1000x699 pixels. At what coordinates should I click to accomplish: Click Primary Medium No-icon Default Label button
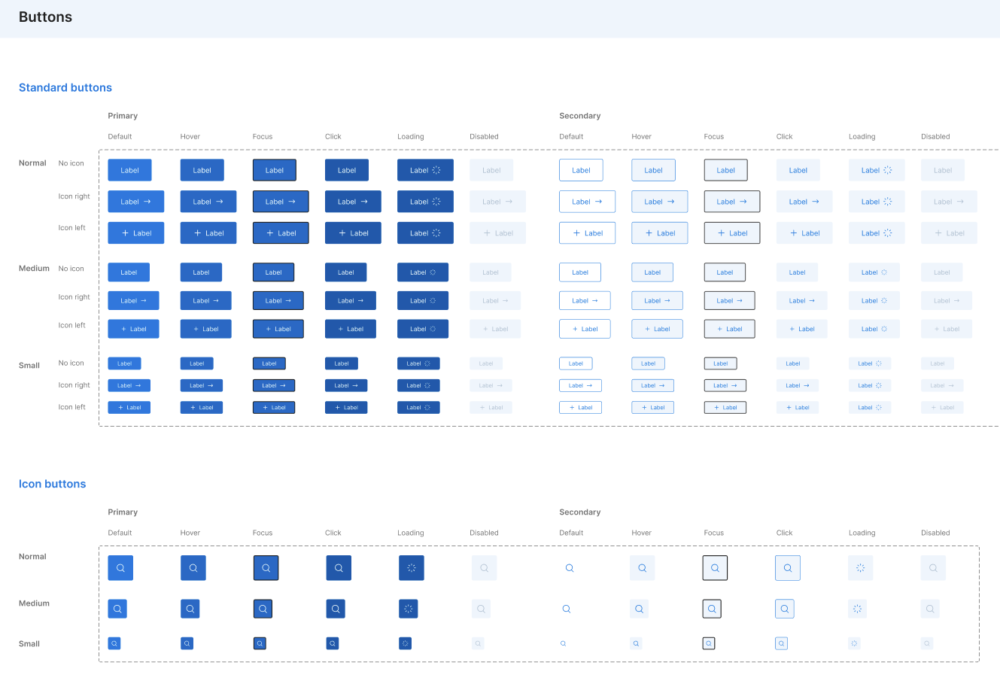click(x=129, y=272)
